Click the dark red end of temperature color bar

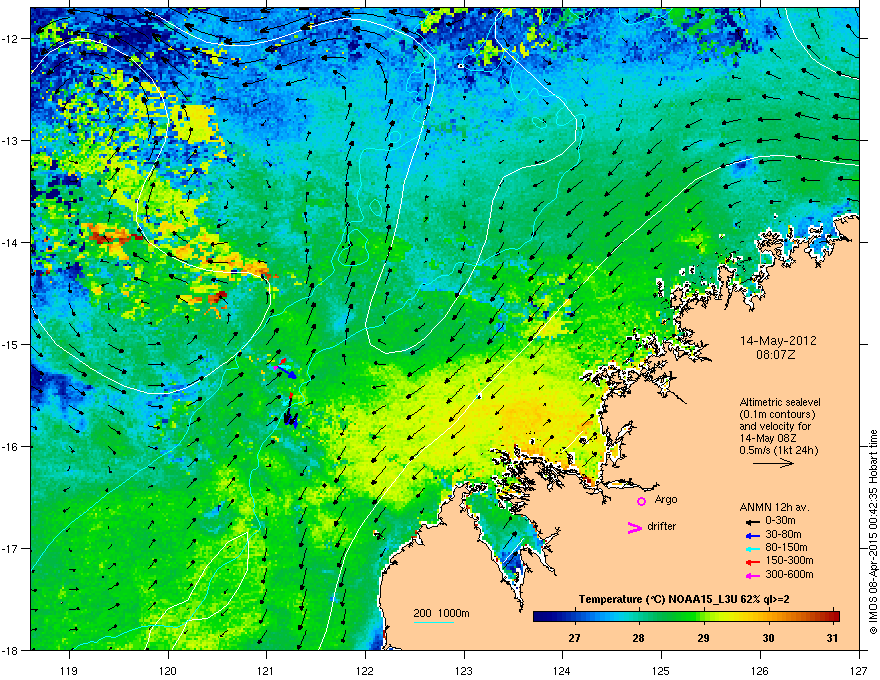(x=835, y=617)
